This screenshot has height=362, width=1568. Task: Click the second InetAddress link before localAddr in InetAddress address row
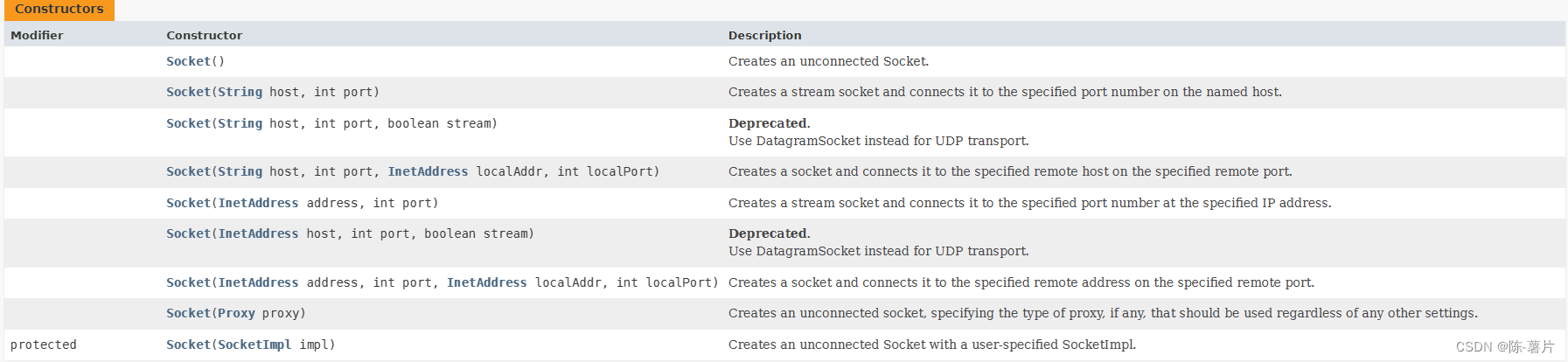(x=486, y=282)
